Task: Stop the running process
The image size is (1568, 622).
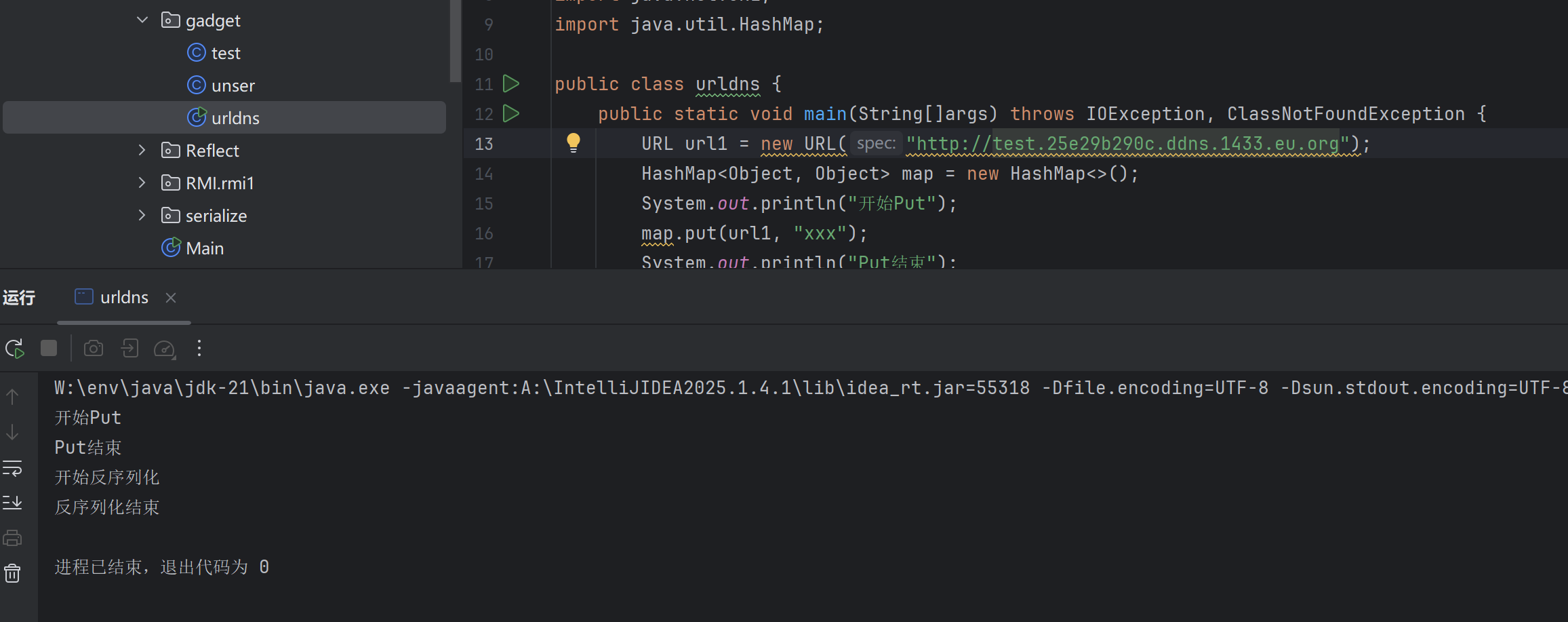Action: 49,348
